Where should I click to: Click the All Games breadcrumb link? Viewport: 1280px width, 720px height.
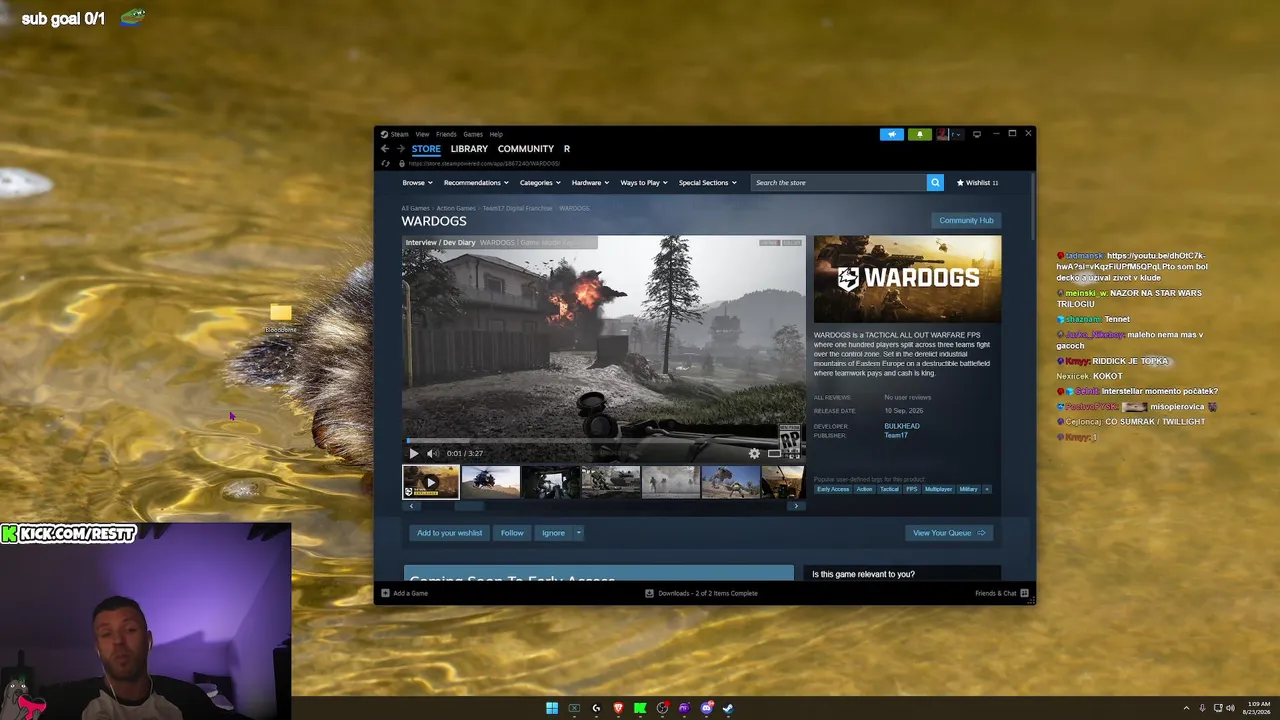coord(415,208)
